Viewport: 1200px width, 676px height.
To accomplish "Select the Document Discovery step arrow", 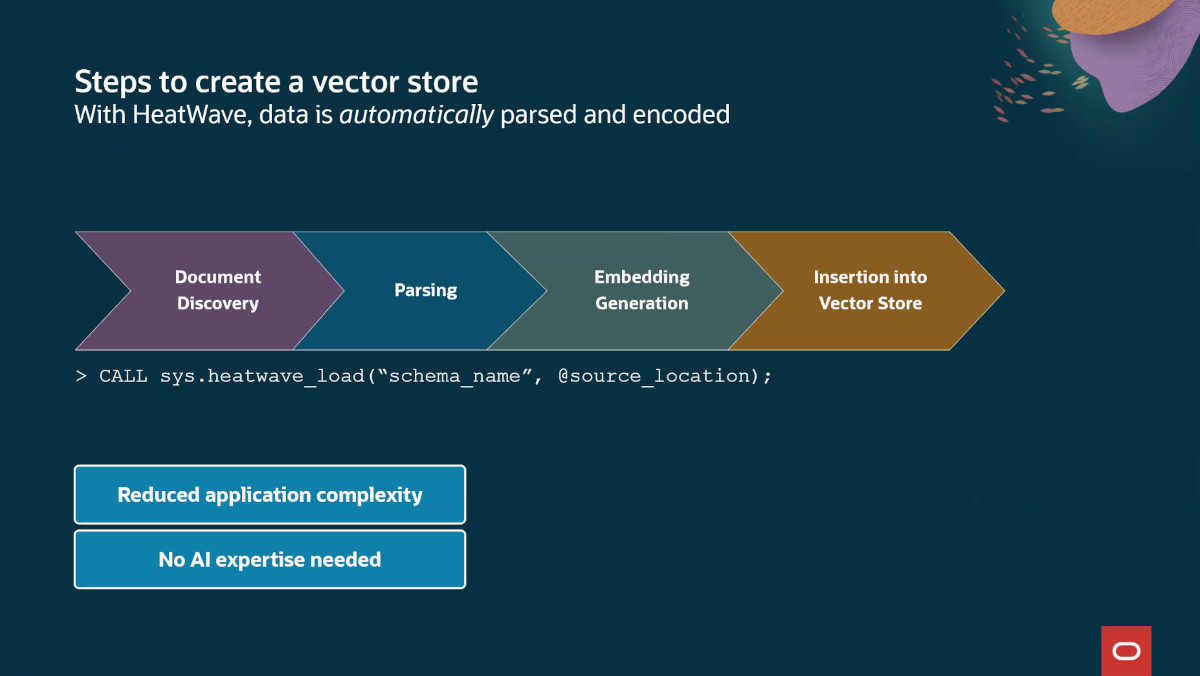I will click(217, 291).
